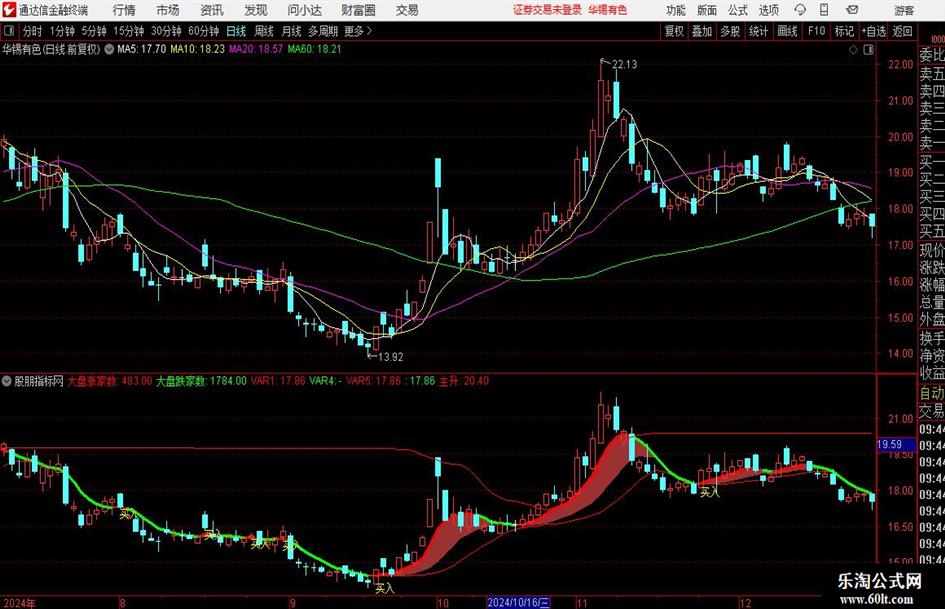Switch to 5分钟 chart period
The height and width of the screenshot is (609, 945).
93,31
